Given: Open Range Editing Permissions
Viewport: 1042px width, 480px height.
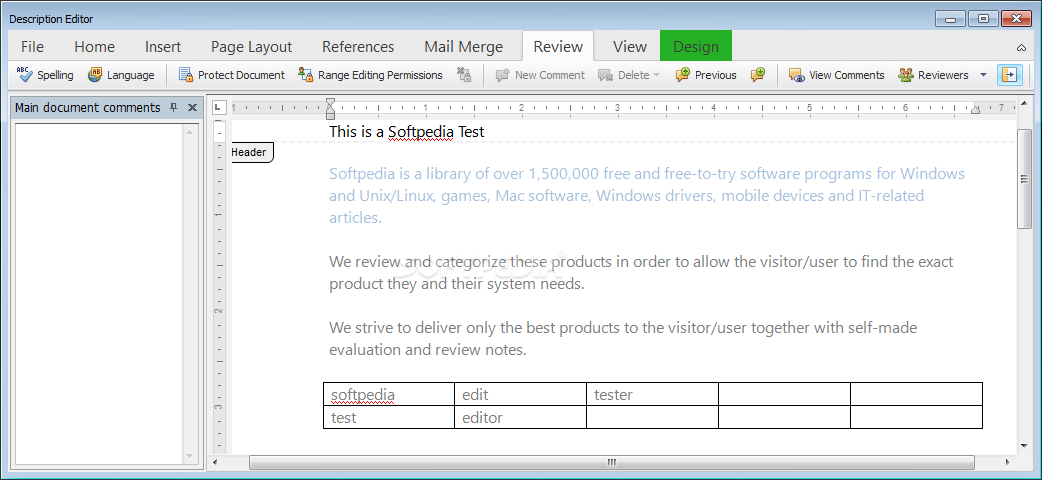Looking at the screenshot, I should (x=370, y=75).
